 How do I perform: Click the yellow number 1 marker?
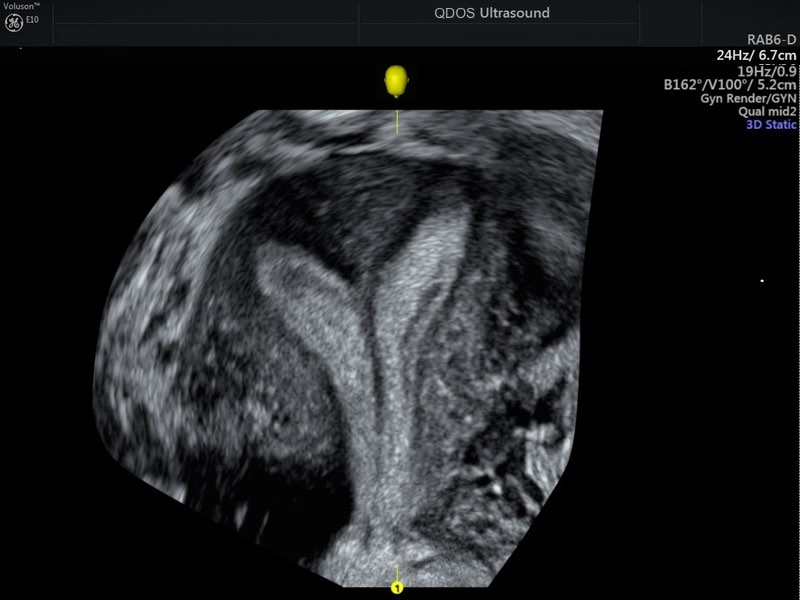[x=397, y=588]
